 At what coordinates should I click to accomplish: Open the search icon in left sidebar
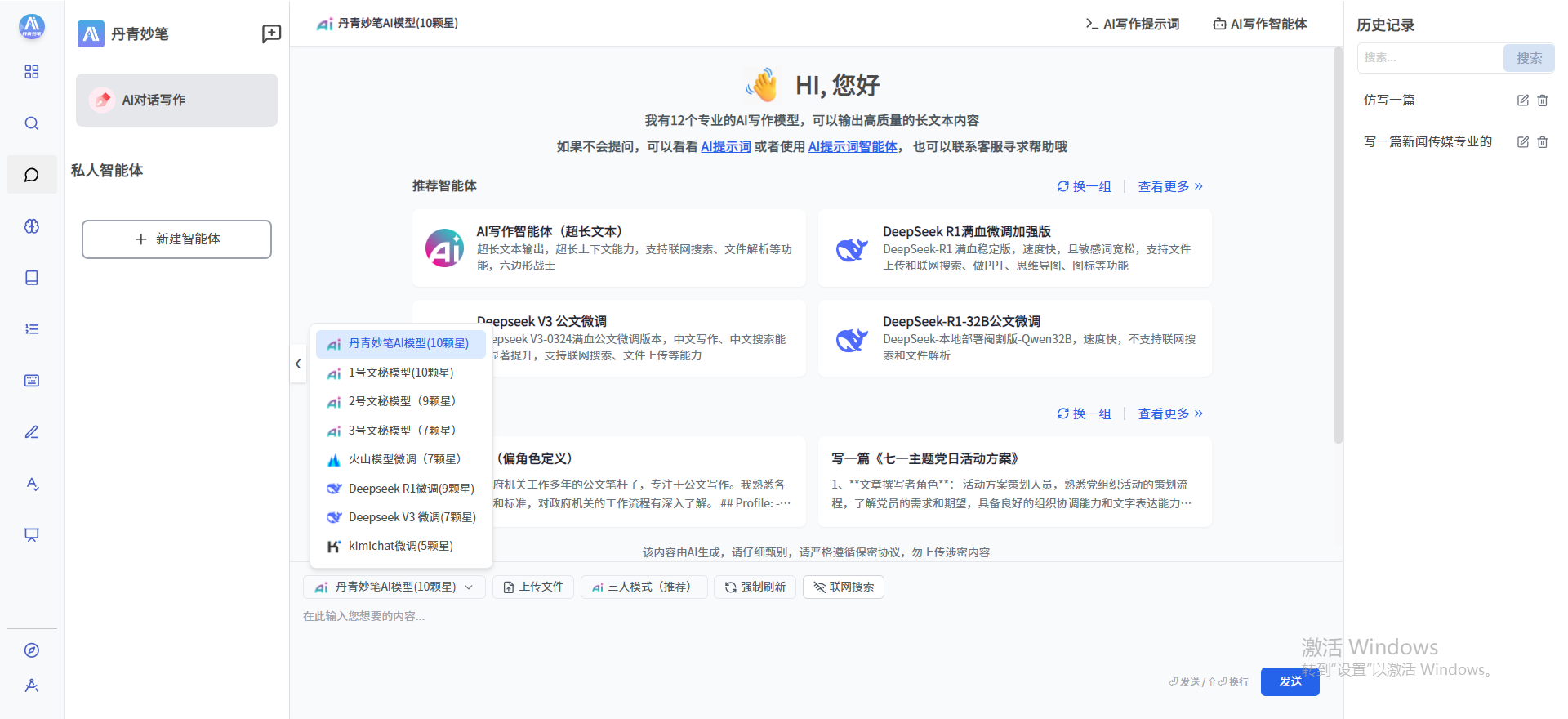tap(32, 123)
